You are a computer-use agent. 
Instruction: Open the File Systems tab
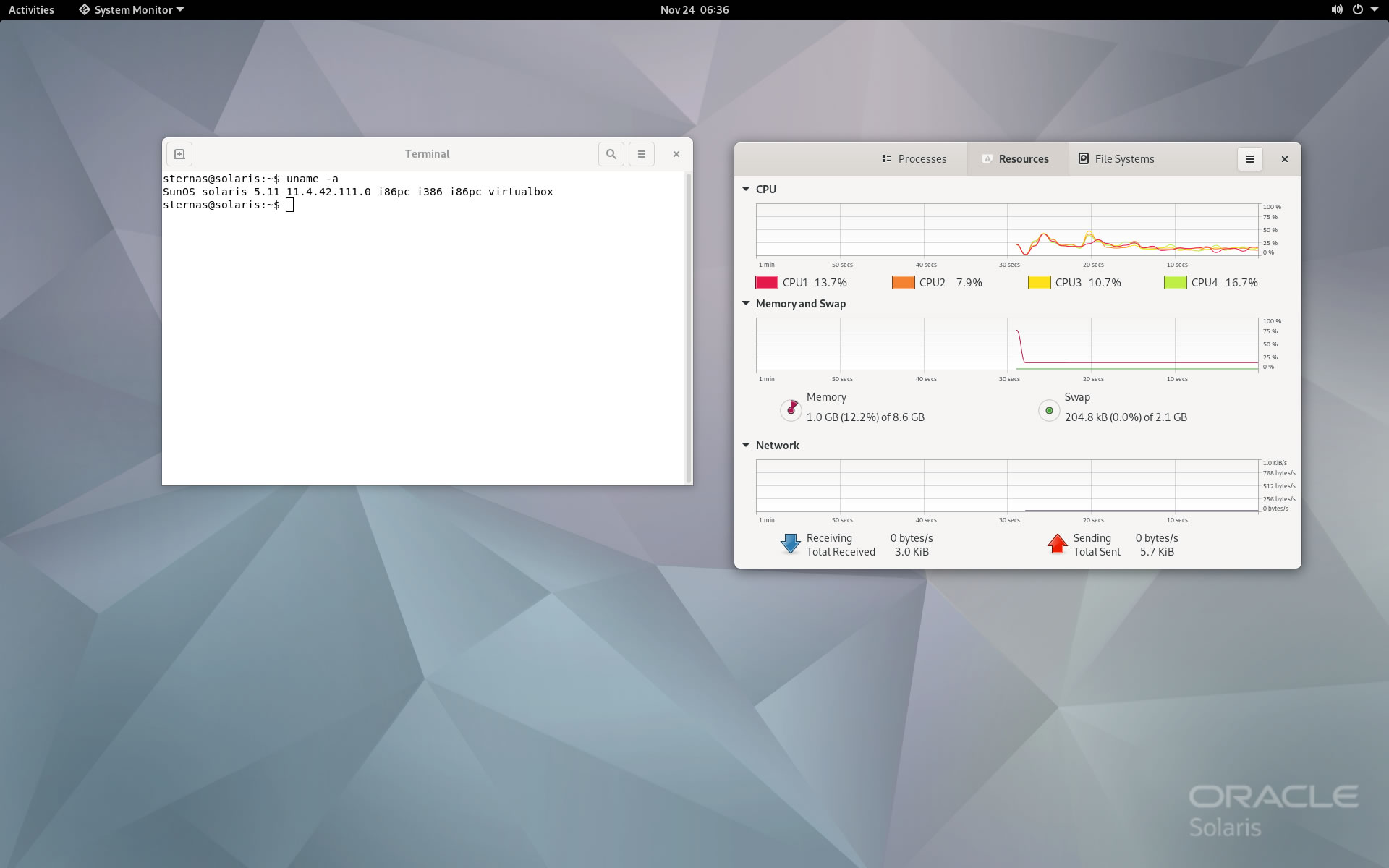[x=1116, y=159]
